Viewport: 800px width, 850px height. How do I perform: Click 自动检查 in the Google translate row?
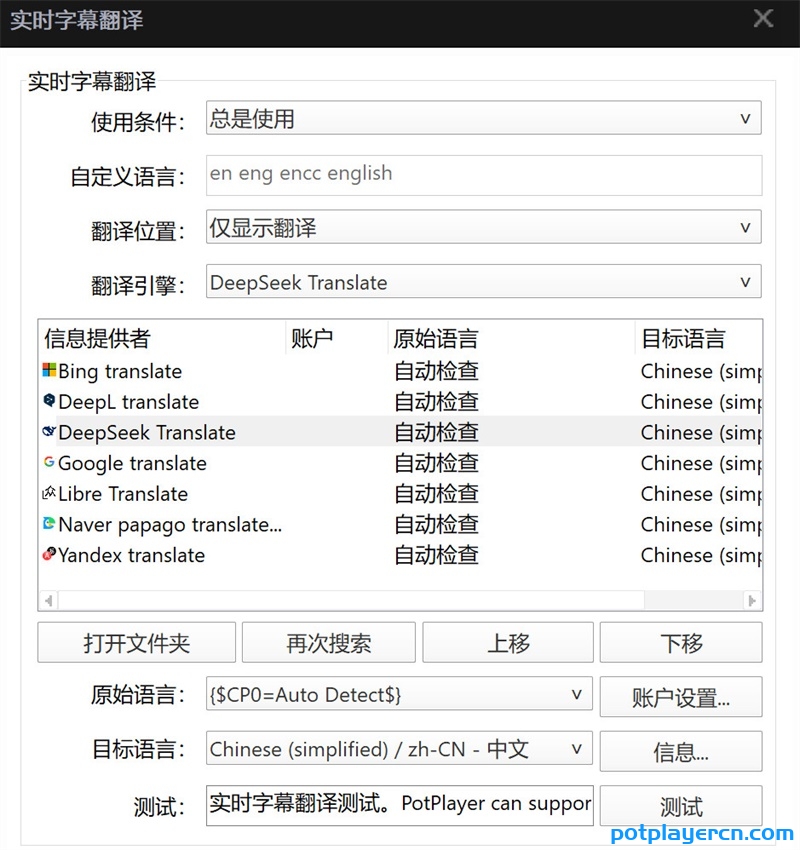(436, 463)
